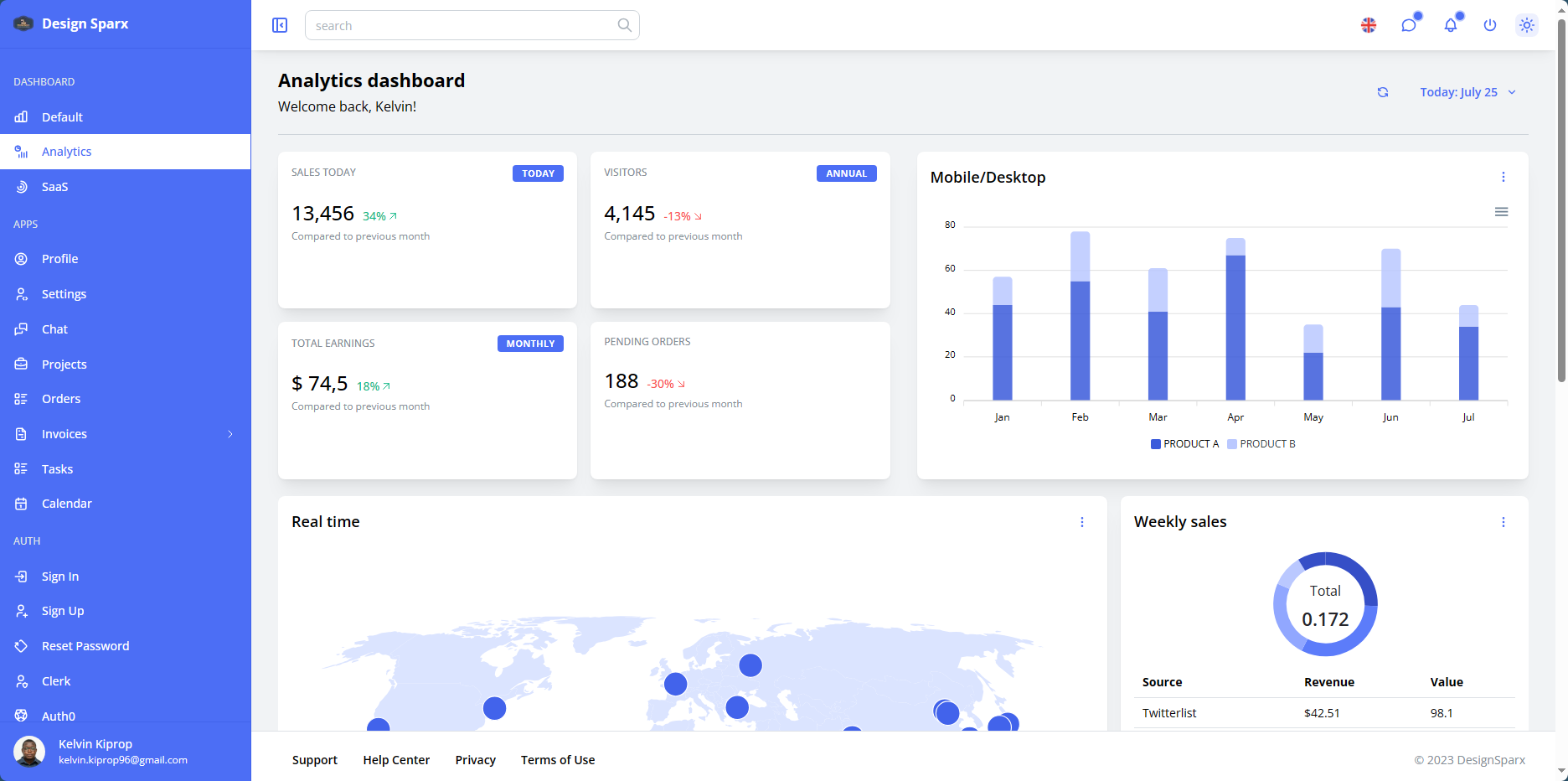Open the notifications bell icon

pos(1450,25)
